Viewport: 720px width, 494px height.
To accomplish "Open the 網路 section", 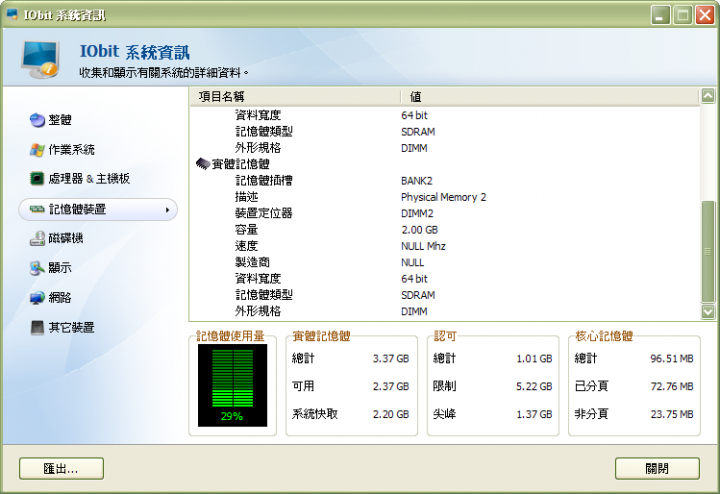I will [x=60, y=298].
